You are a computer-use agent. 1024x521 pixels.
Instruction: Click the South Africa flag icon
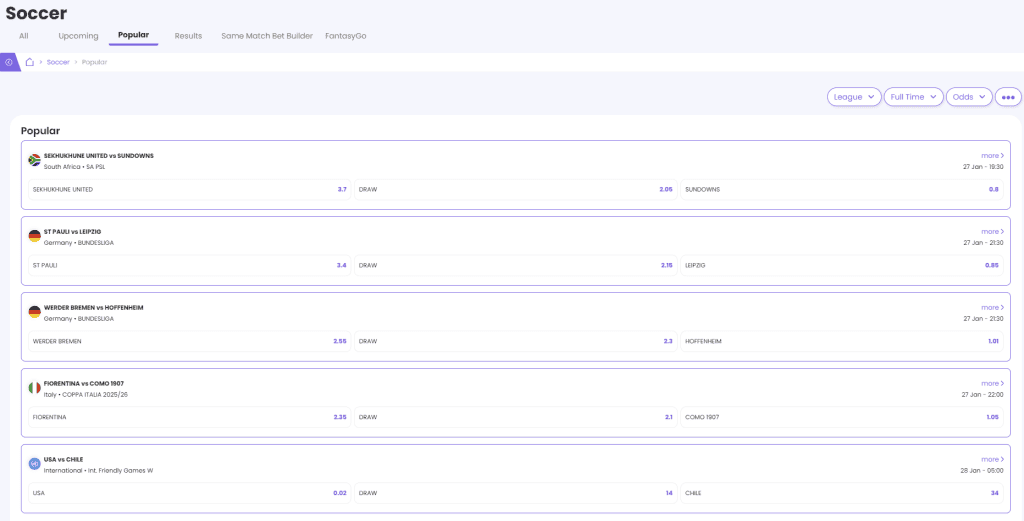tap(35, 160)
